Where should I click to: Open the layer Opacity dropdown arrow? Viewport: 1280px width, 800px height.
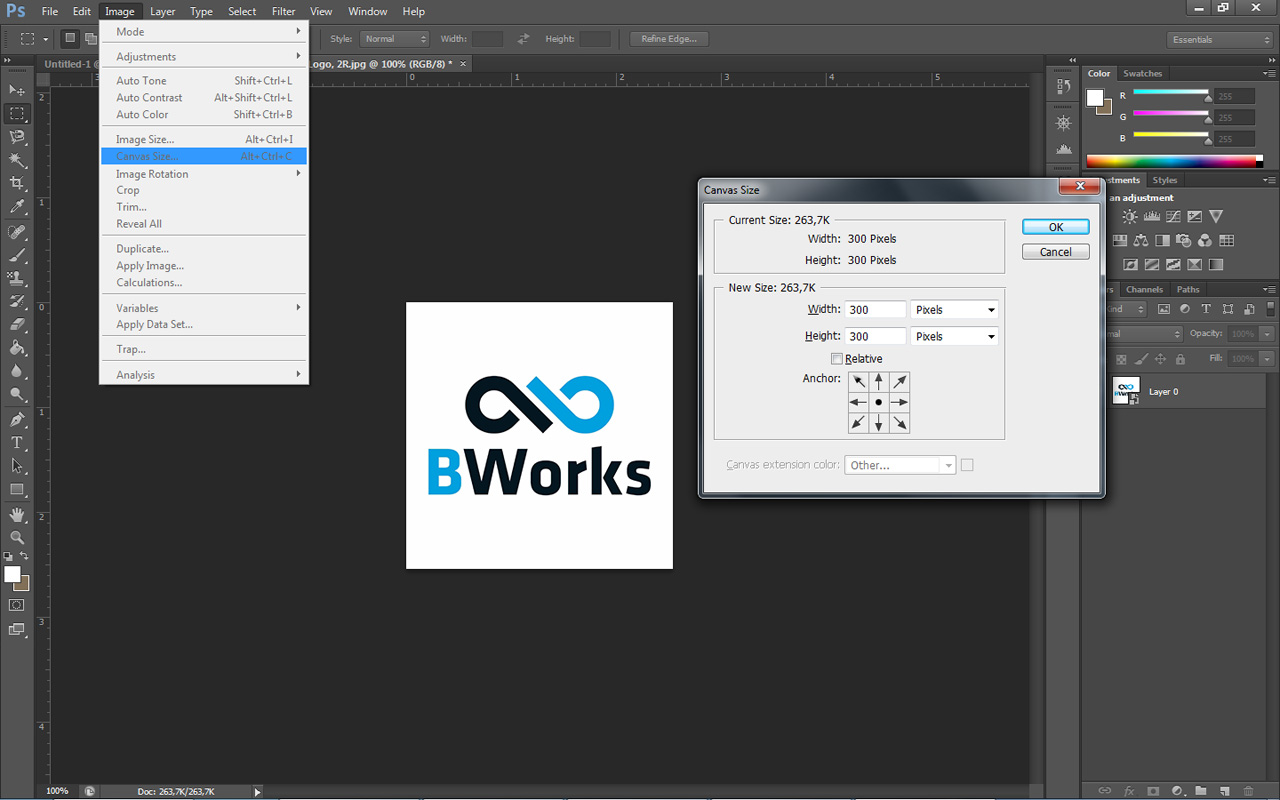click(1267, 333)
